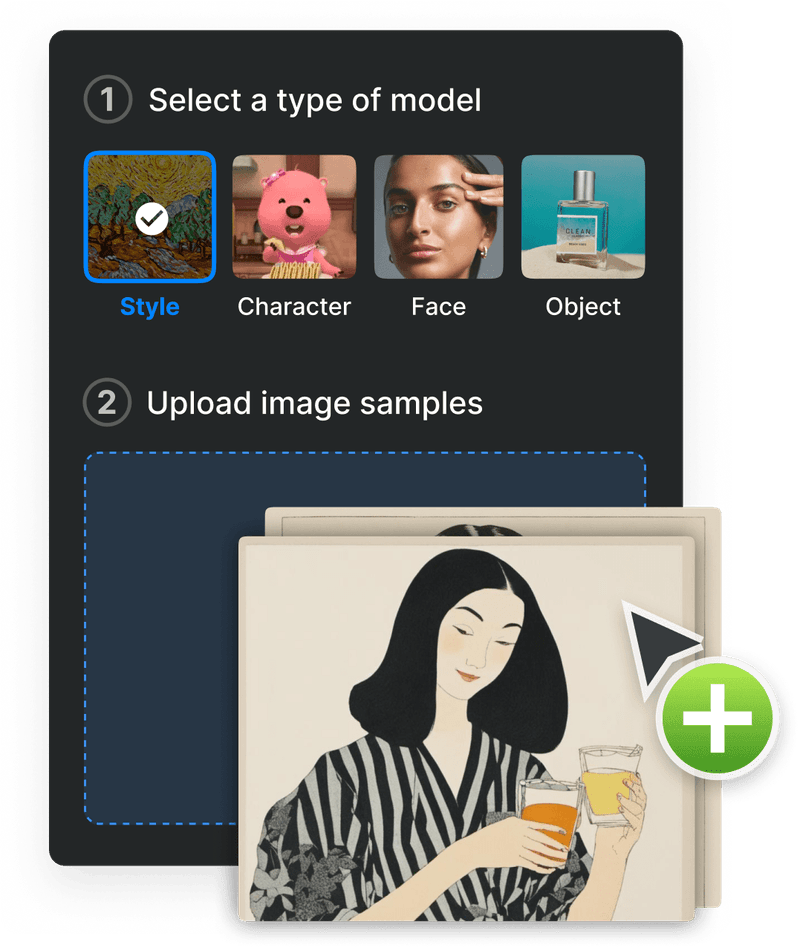The height and width of the screenshot is (948, 800).
Task: Click the Style label text
Action: [x=149, y=307]
